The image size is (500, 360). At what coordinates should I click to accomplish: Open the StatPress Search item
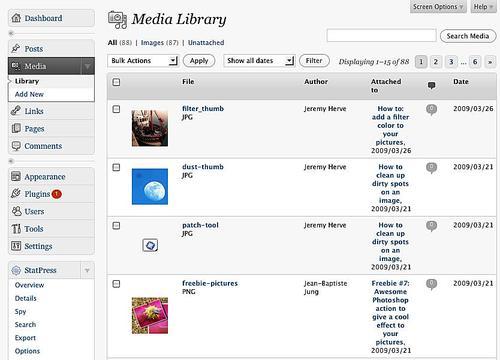(x=25, y=324)
